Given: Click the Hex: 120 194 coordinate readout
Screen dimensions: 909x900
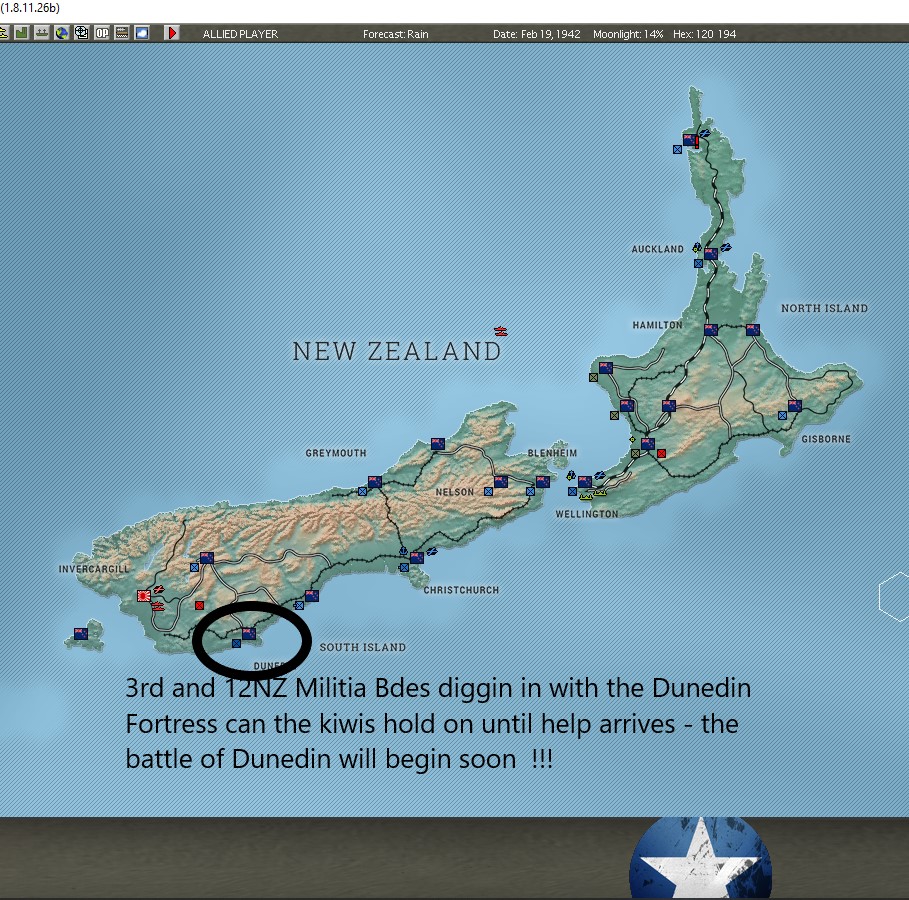Looking at the screenshot, I should 704,34.
